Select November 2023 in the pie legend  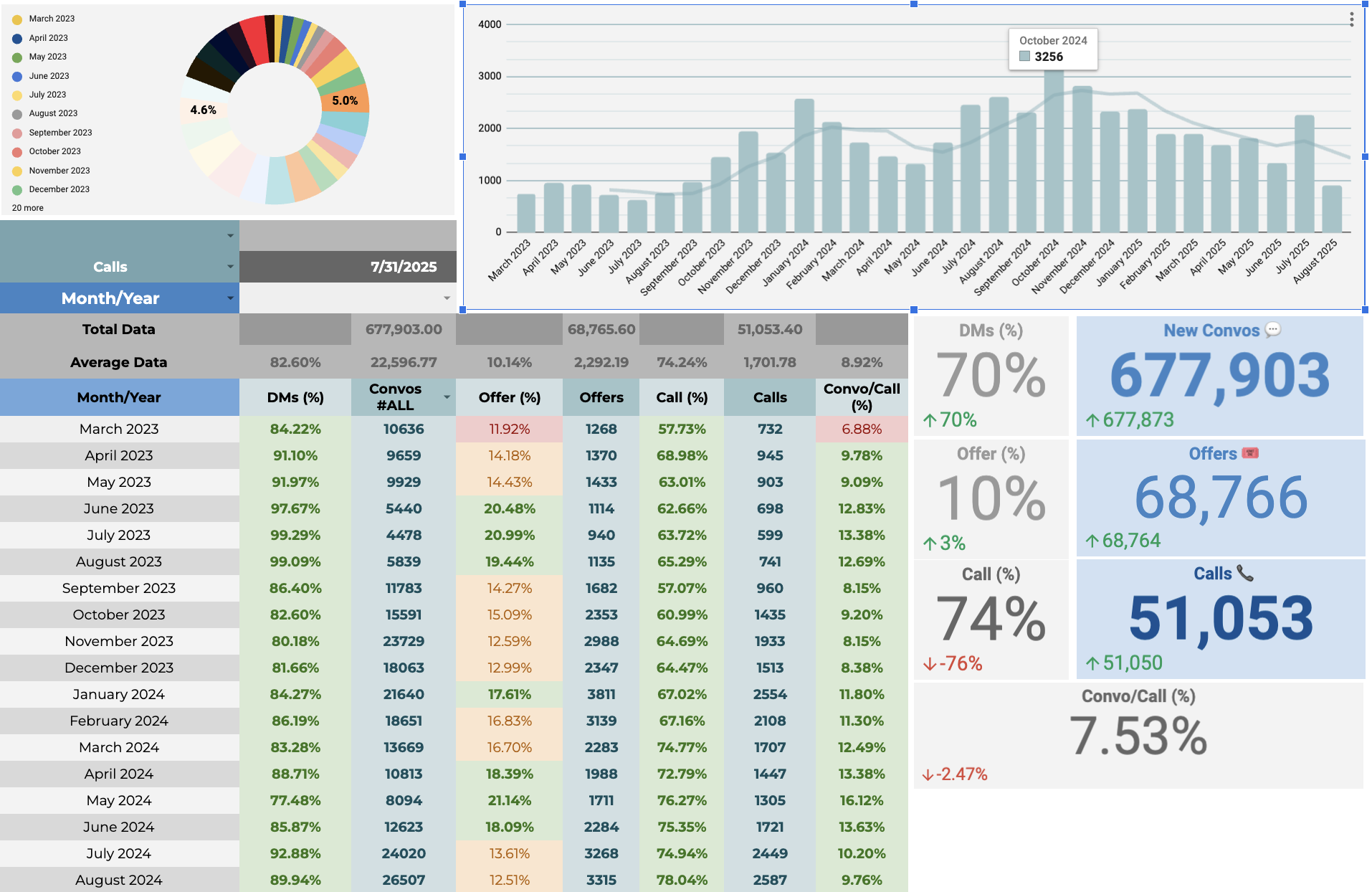[x=59, y=171]
